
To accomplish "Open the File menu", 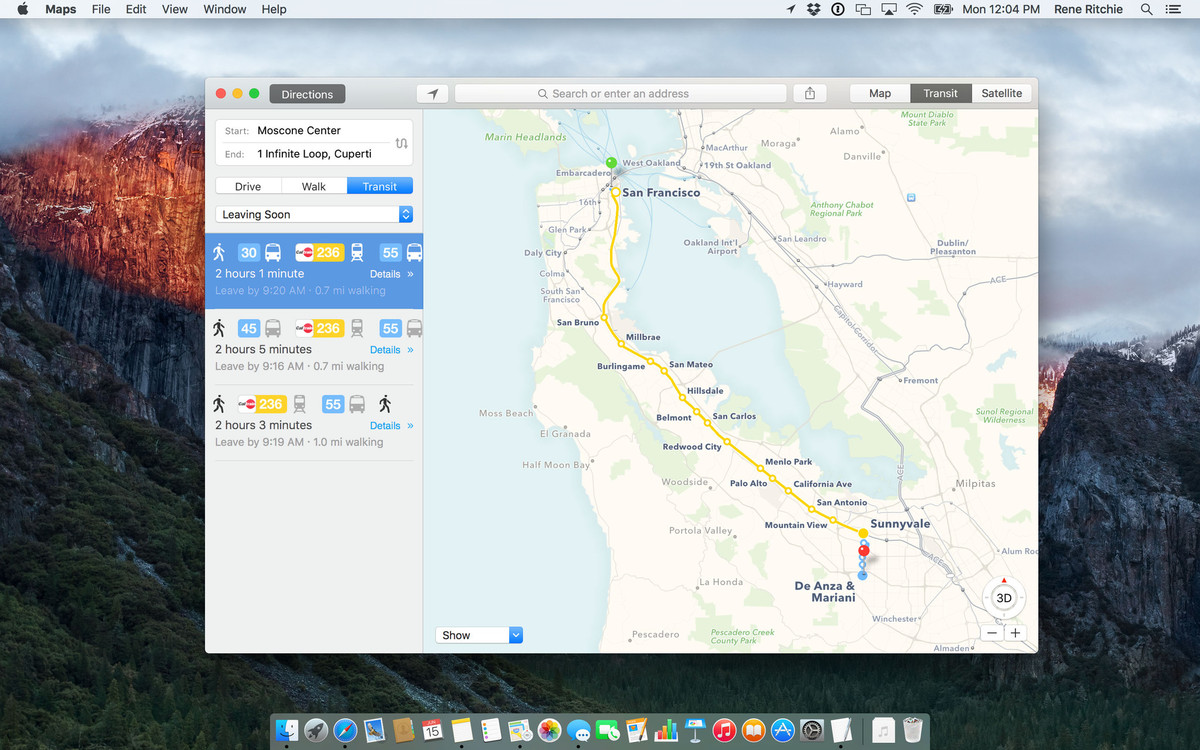I will tap(101, 9).
